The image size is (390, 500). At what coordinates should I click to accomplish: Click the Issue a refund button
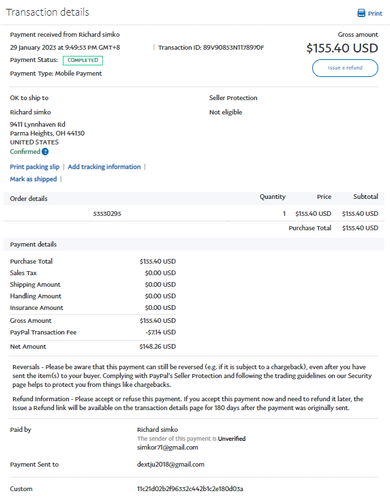point(345,68)
